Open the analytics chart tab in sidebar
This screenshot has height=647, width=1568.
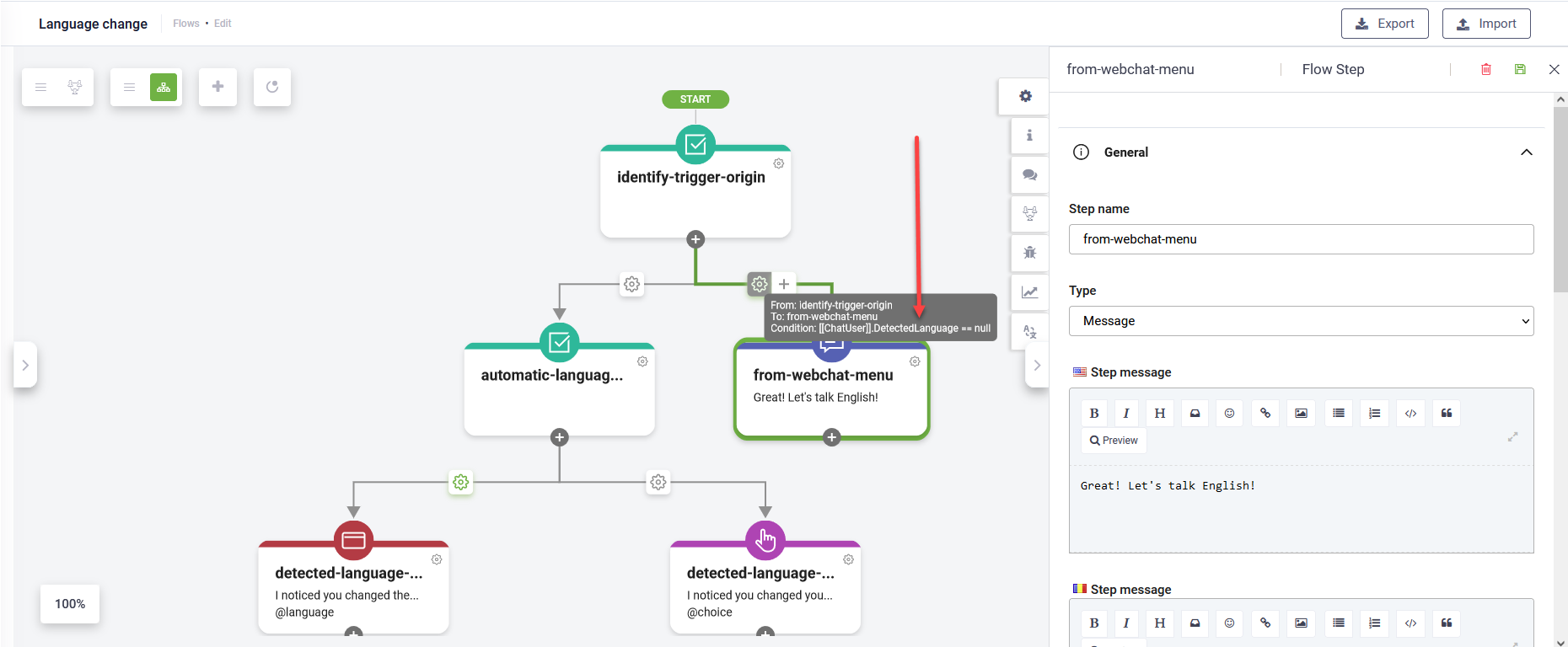tap(1029, 292)
